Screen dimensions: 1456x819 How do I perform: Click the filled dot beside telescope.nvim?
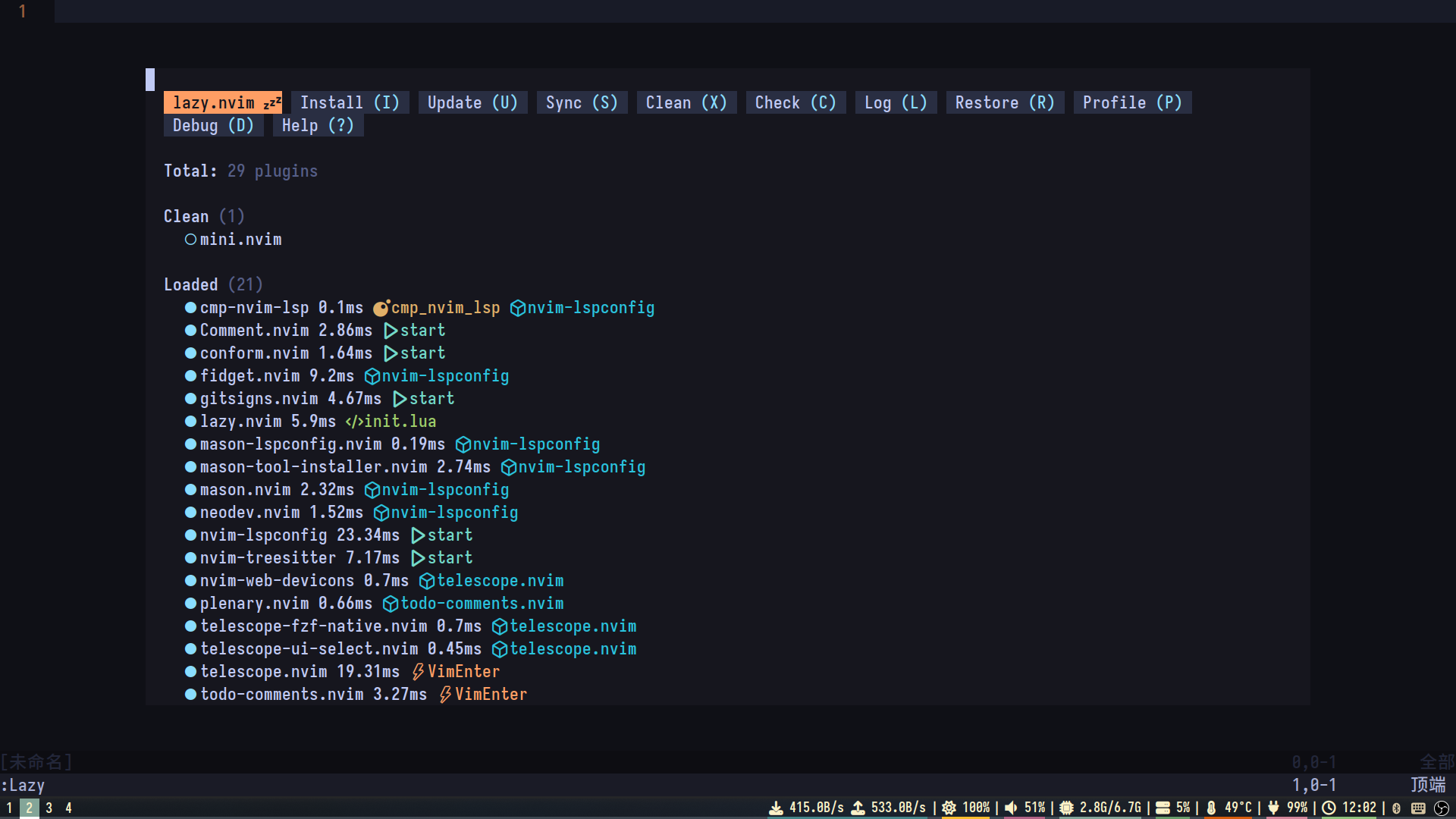click(190, 672)
